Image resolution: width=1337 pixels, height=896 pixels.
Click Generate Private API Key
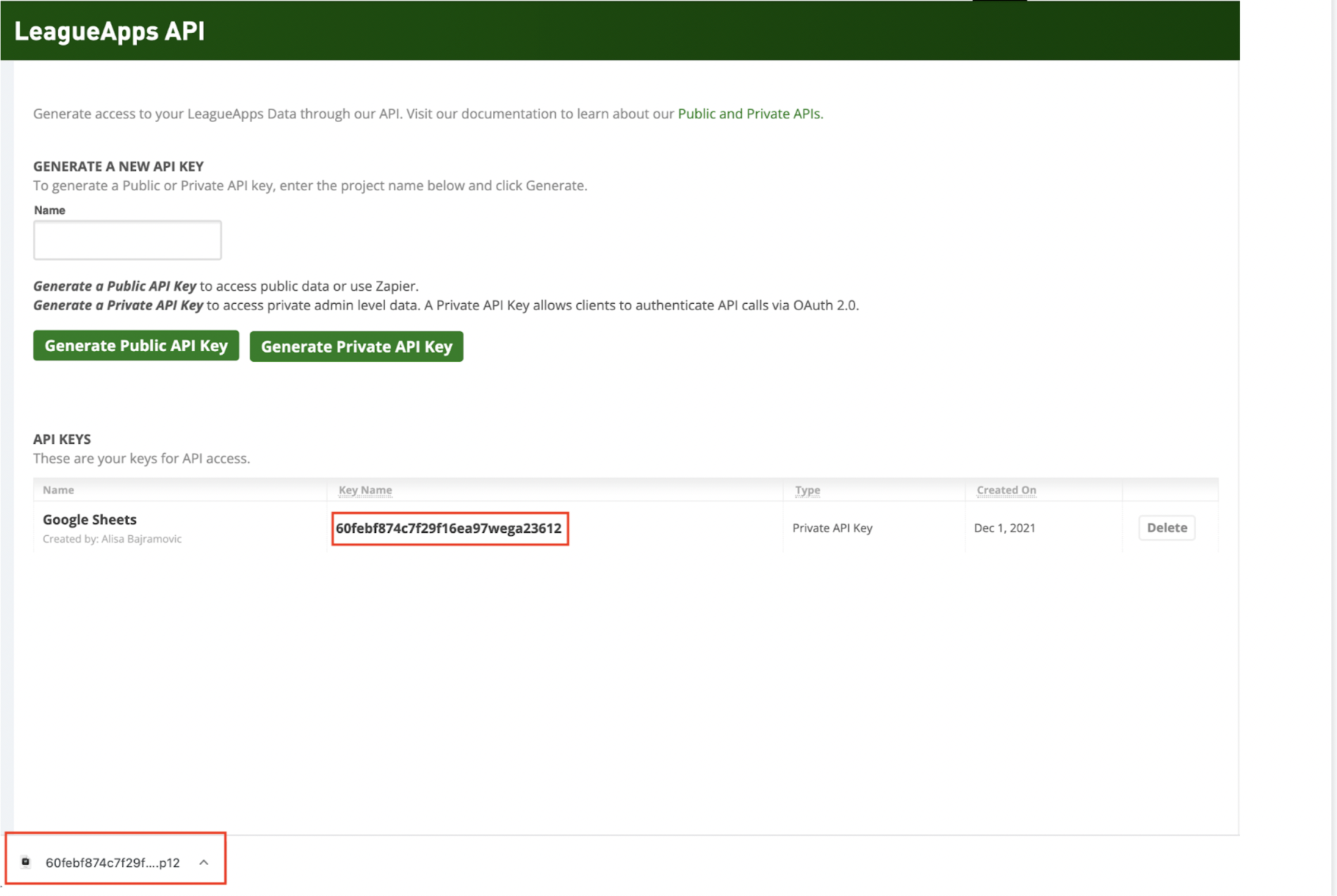point(356,346)
